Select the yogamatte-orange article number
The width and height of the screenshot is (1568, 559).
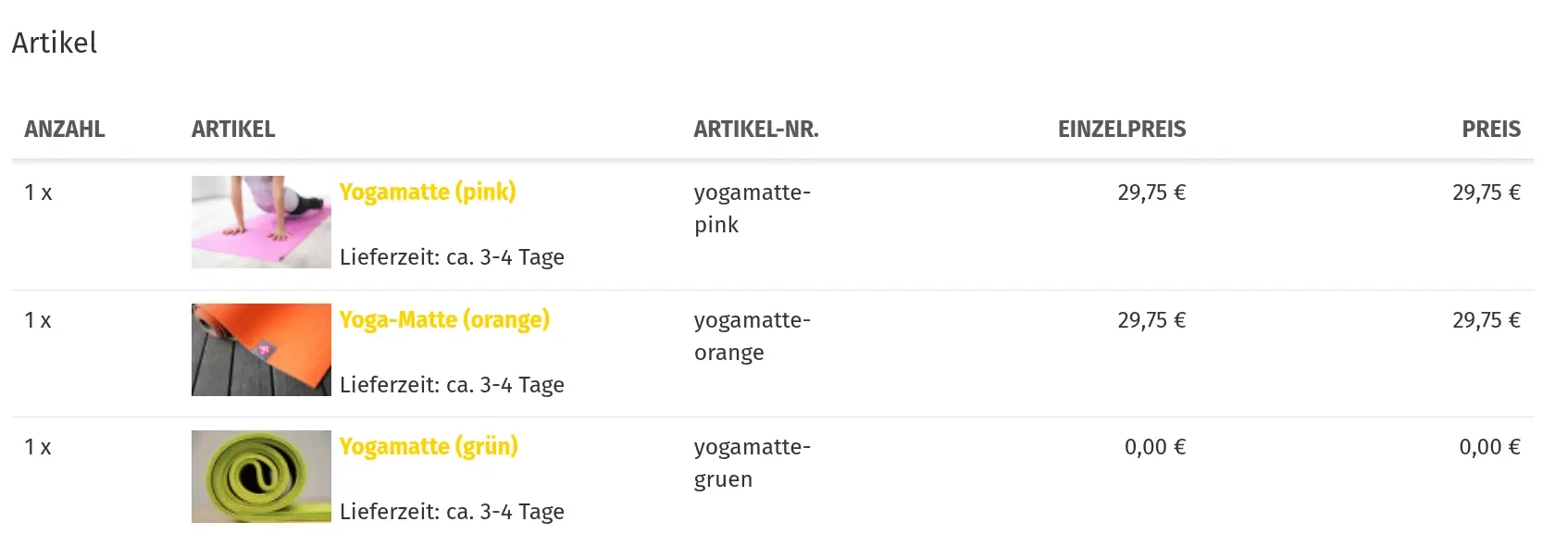click(753, 336)
